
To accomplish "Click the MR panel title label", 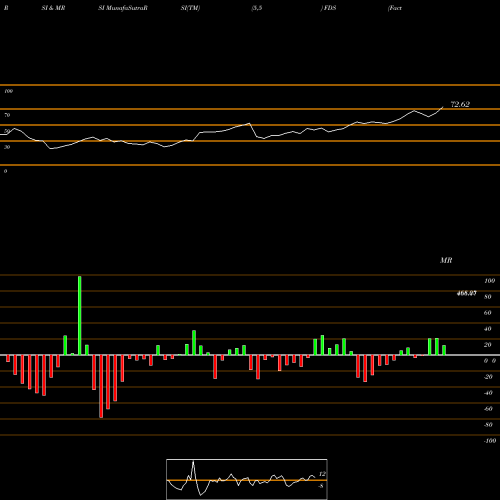I will (x=446, y=260).
